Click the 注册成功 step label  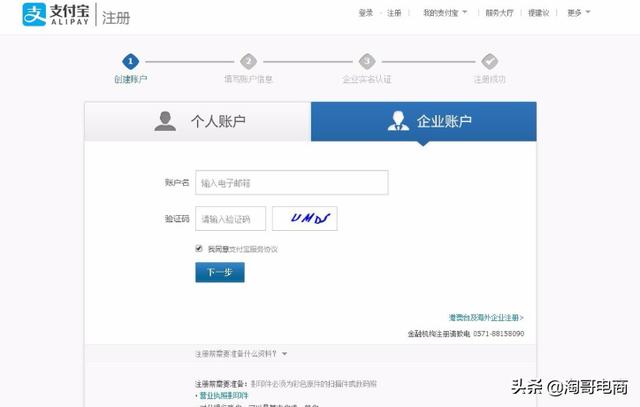(x=489, y=79)
